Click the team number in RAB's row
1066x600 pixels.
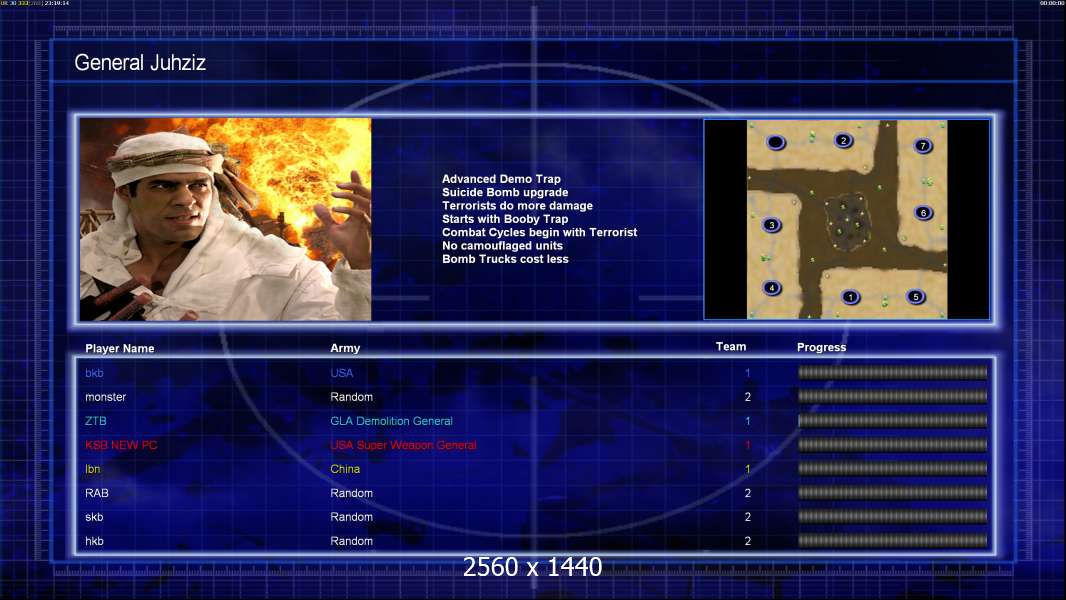747,493
